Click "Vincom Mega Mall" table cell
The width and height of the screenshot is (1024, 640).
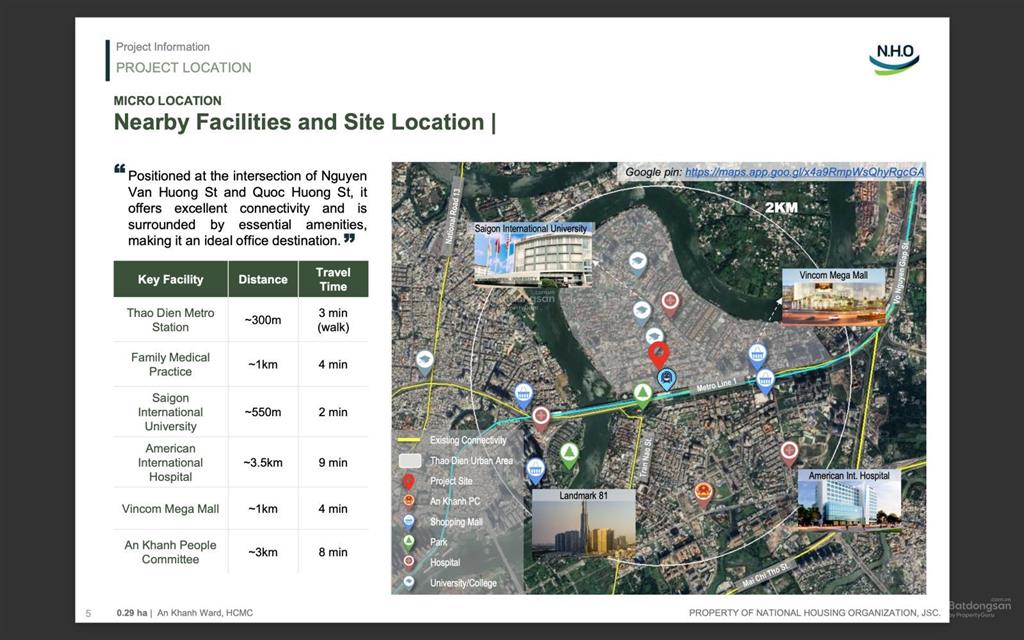pyautogui.click(x=170, y=509)
